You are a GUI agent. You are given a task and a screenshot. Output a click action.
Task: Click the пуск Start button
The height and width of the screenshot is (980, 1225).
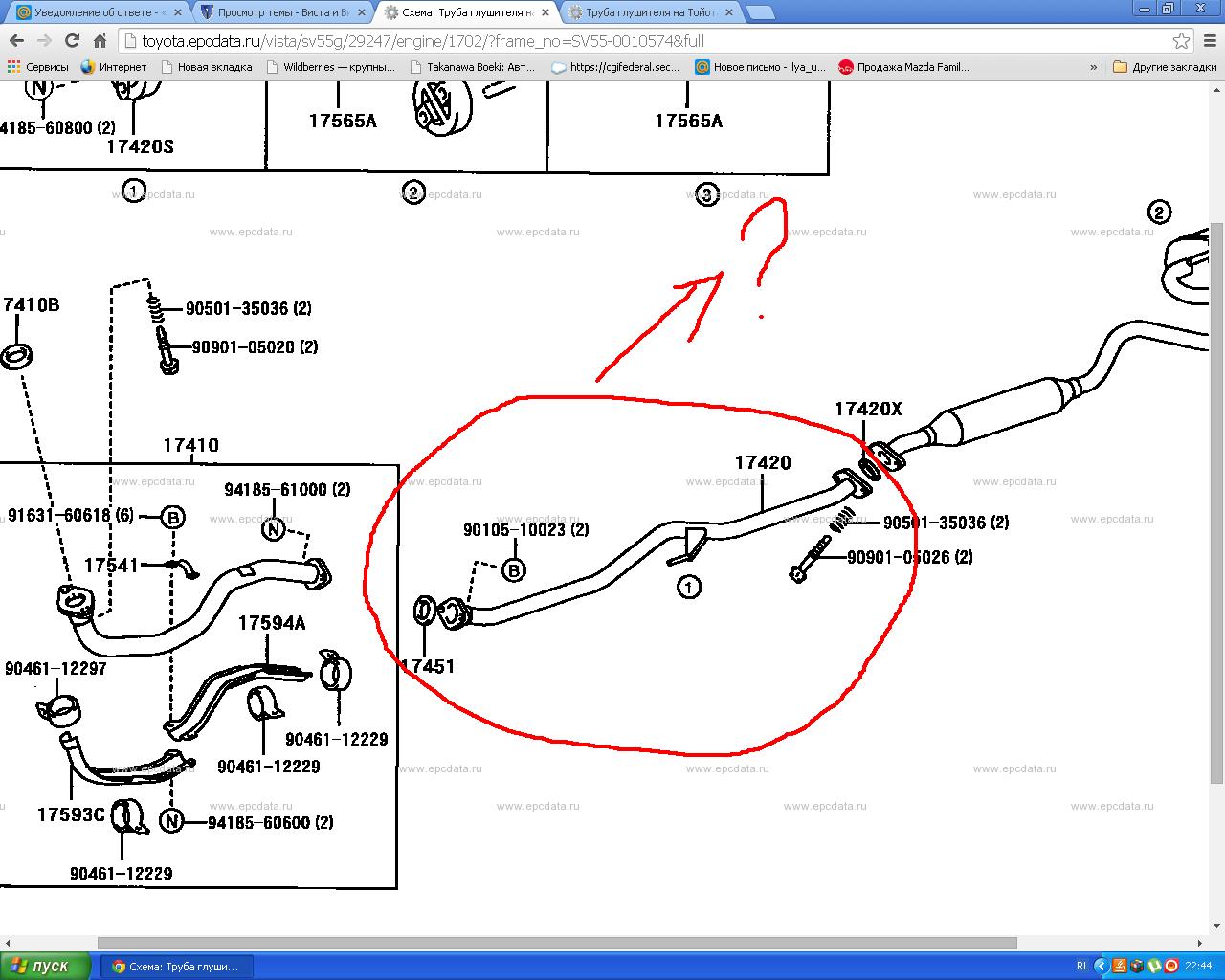click(46, 966)
